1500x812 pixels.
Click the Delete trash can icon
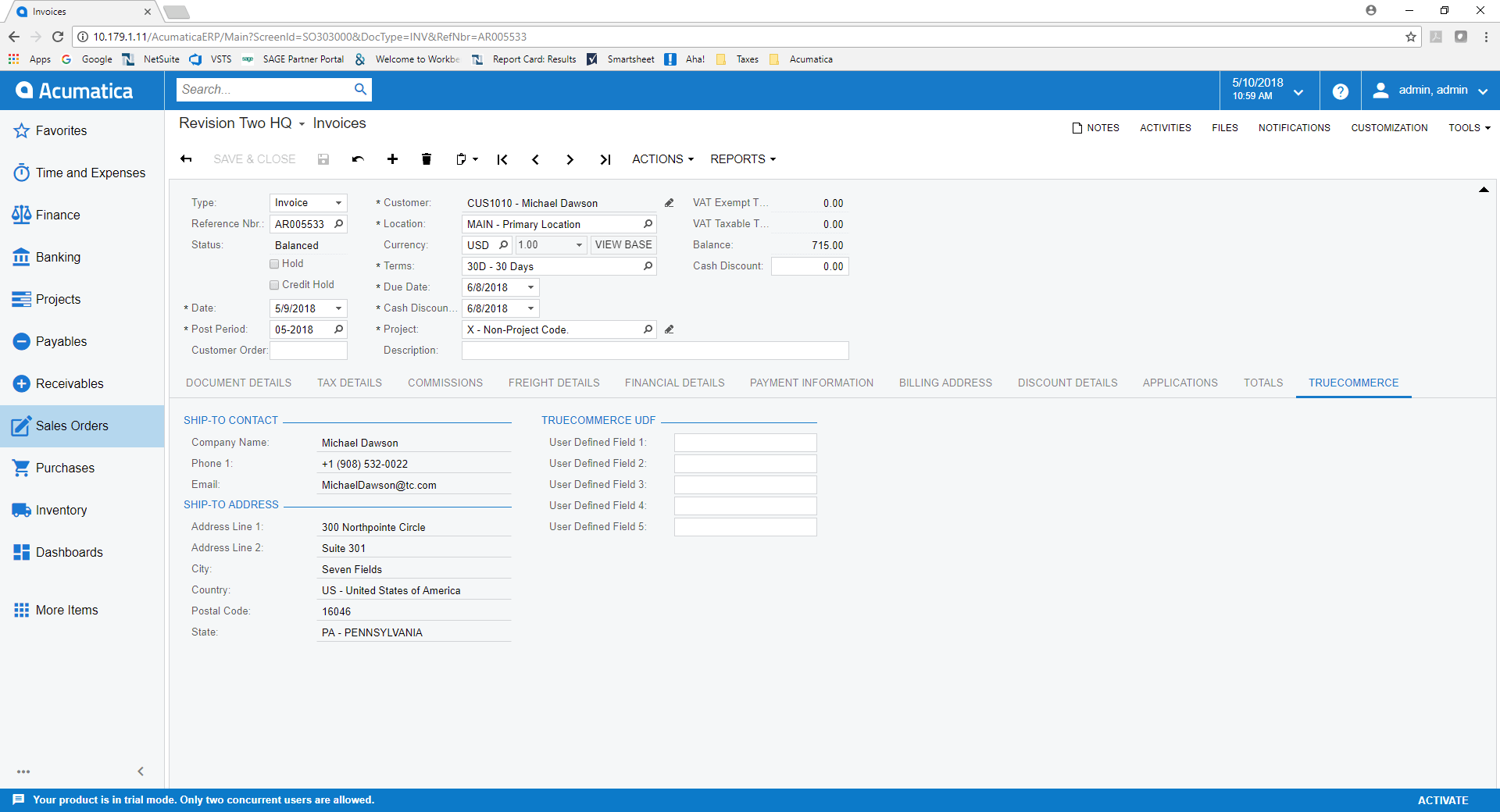426,159
